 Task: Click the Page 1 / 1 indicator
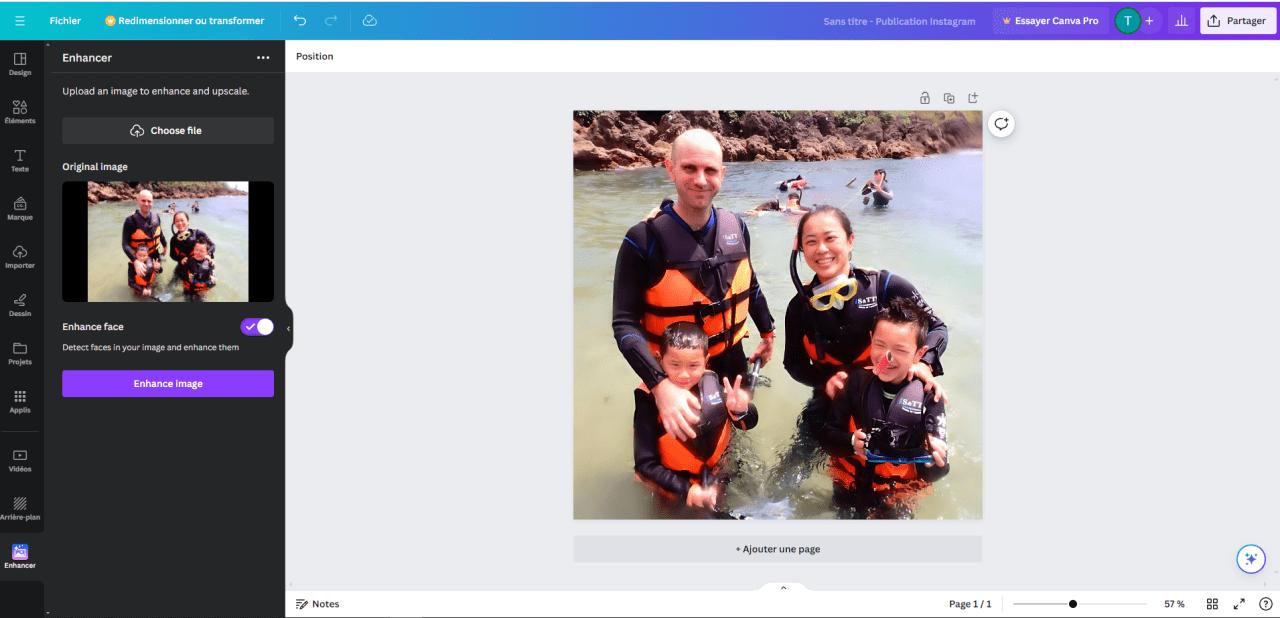[970, 604]
